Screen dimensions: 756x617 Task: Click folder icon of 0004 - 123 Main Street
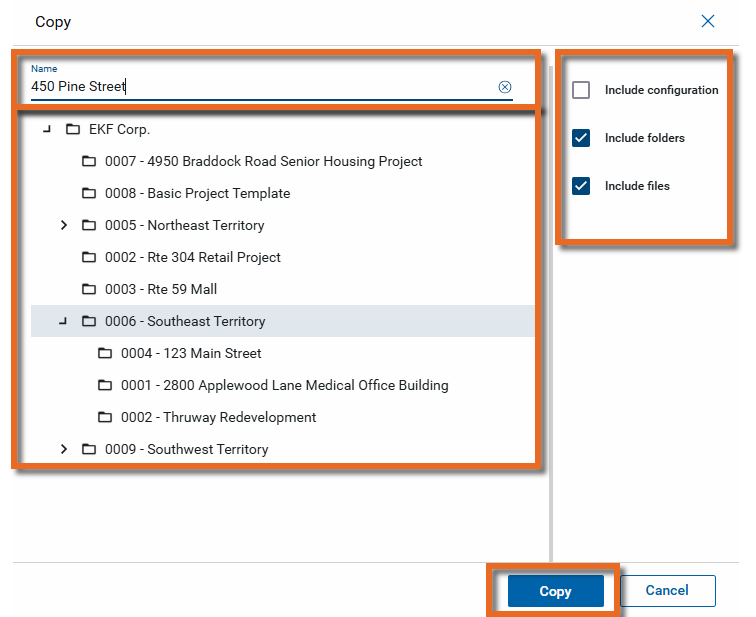tap(105, 354)
